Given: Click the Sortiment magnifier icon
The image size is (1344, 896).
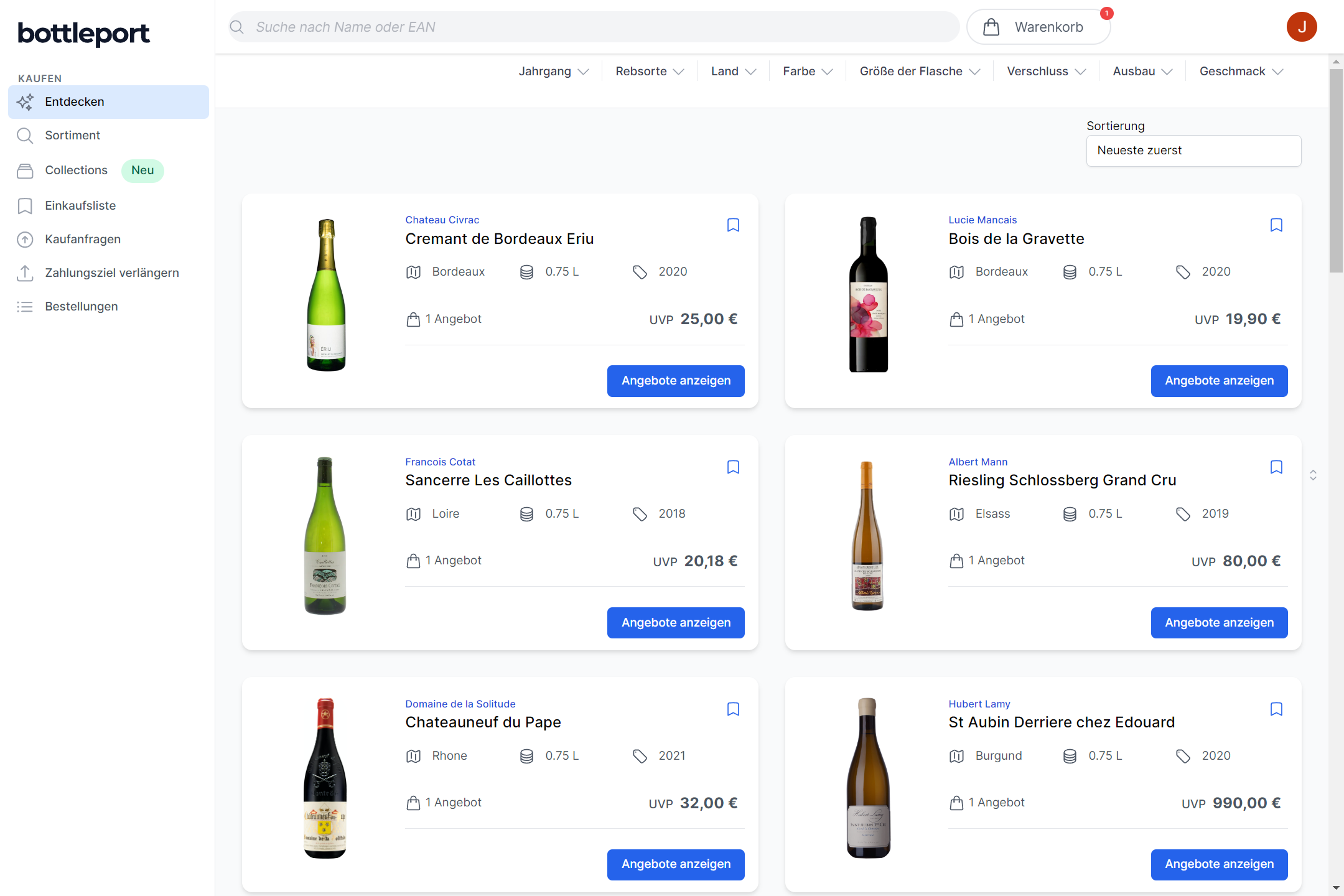Looking at the screenshot, I should click(x=25, y=136).
